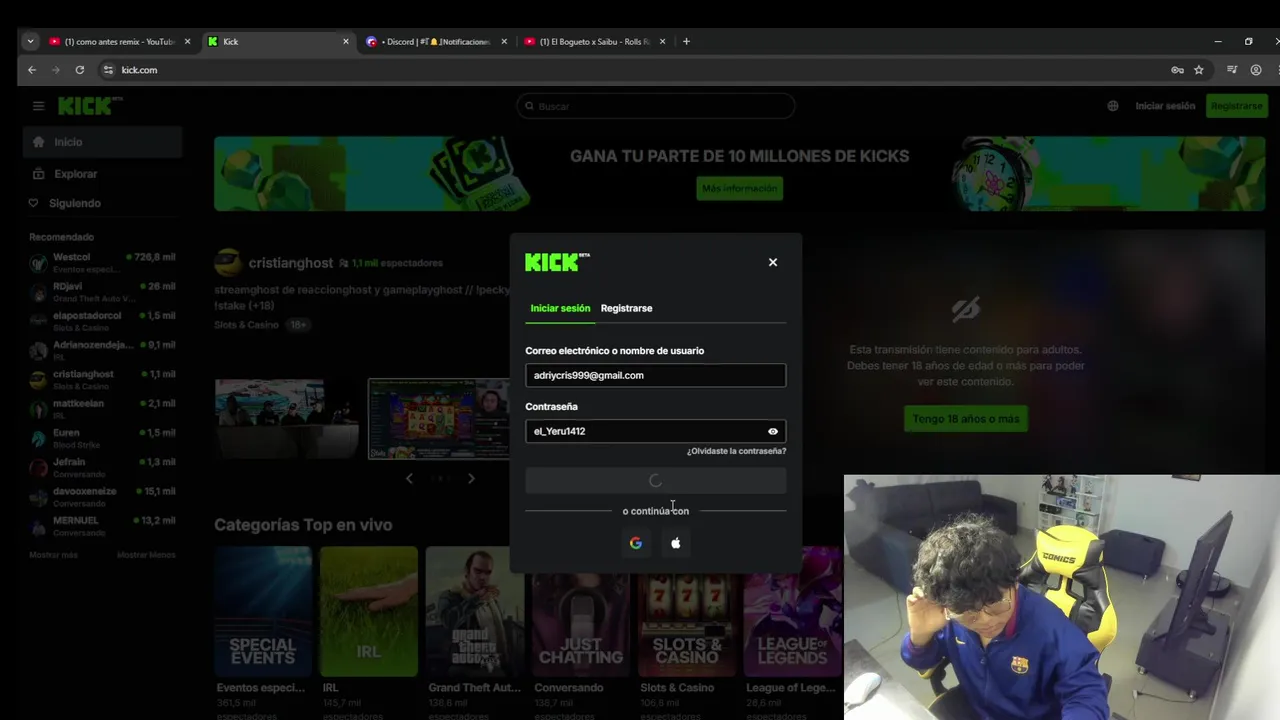Open recommended channel Adrianozendeja
Screen dimensions: 1280x720
coord(102,350)
